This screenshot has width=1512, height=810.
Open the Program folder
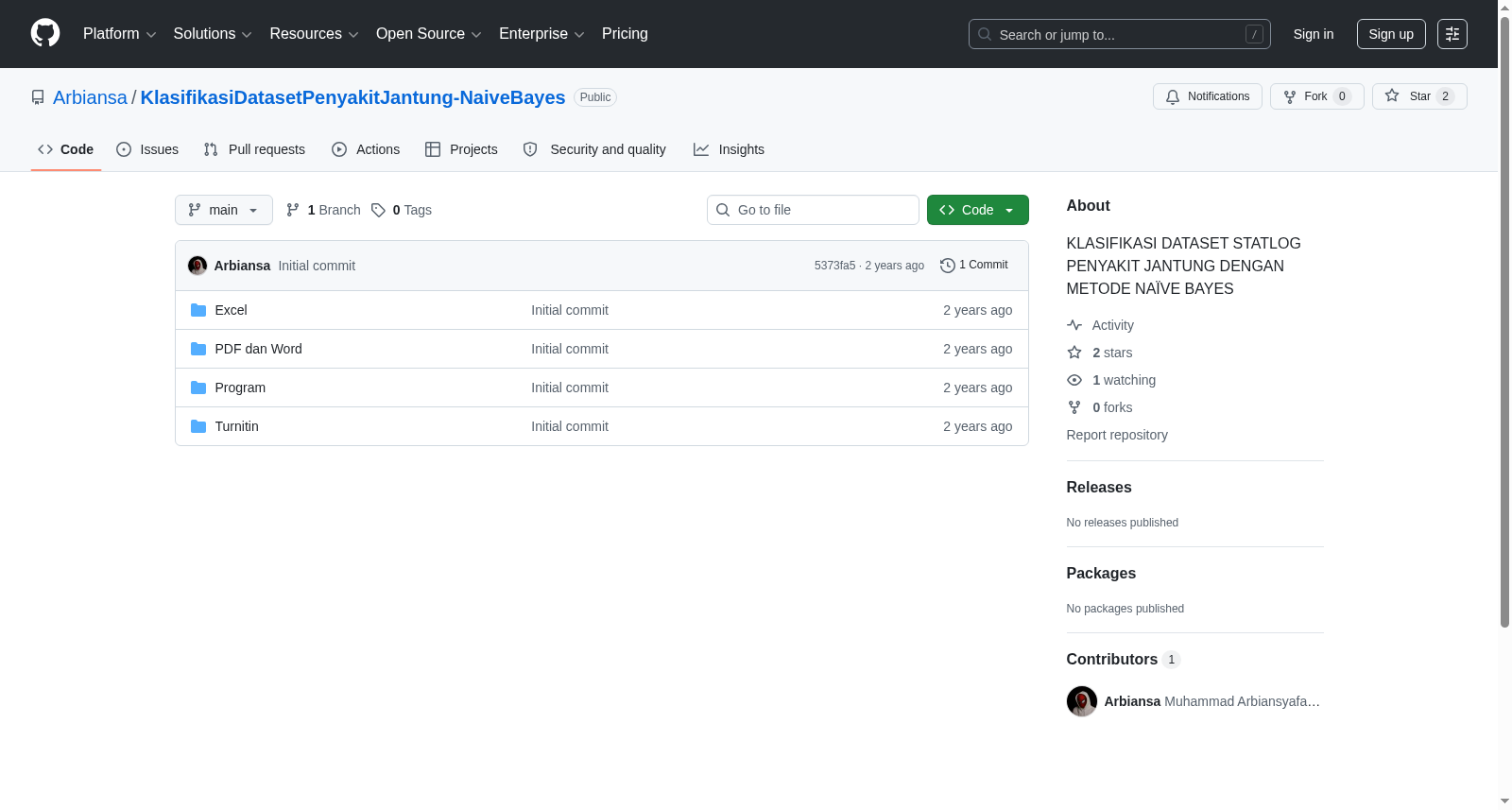point(240,388)
